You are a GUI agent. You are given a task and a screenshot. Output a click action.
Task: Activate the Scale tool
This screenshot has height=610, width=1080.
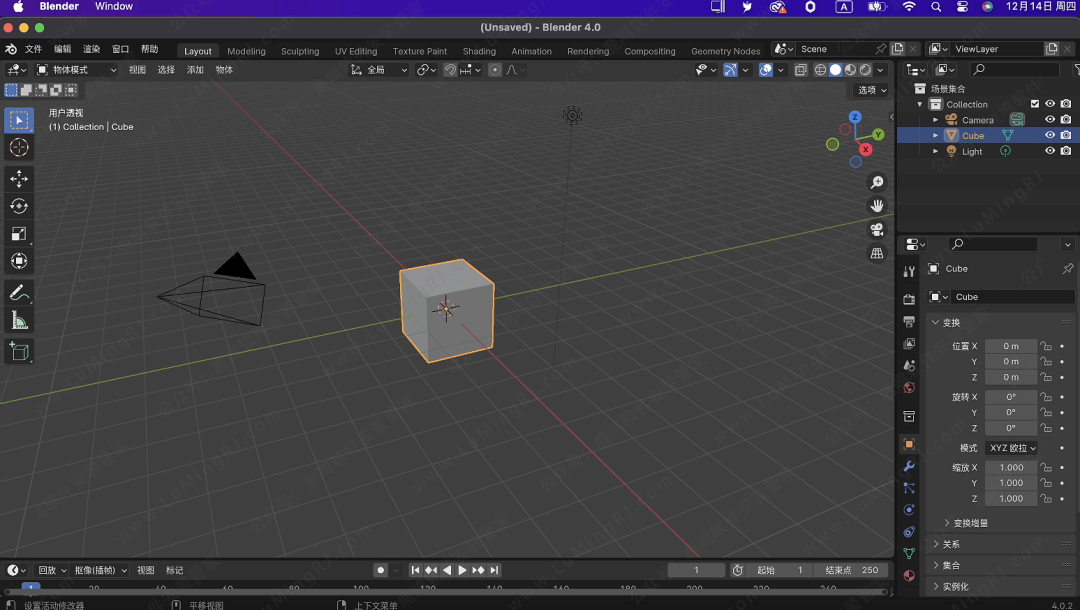pyautogui.click(x=19, y=234)
